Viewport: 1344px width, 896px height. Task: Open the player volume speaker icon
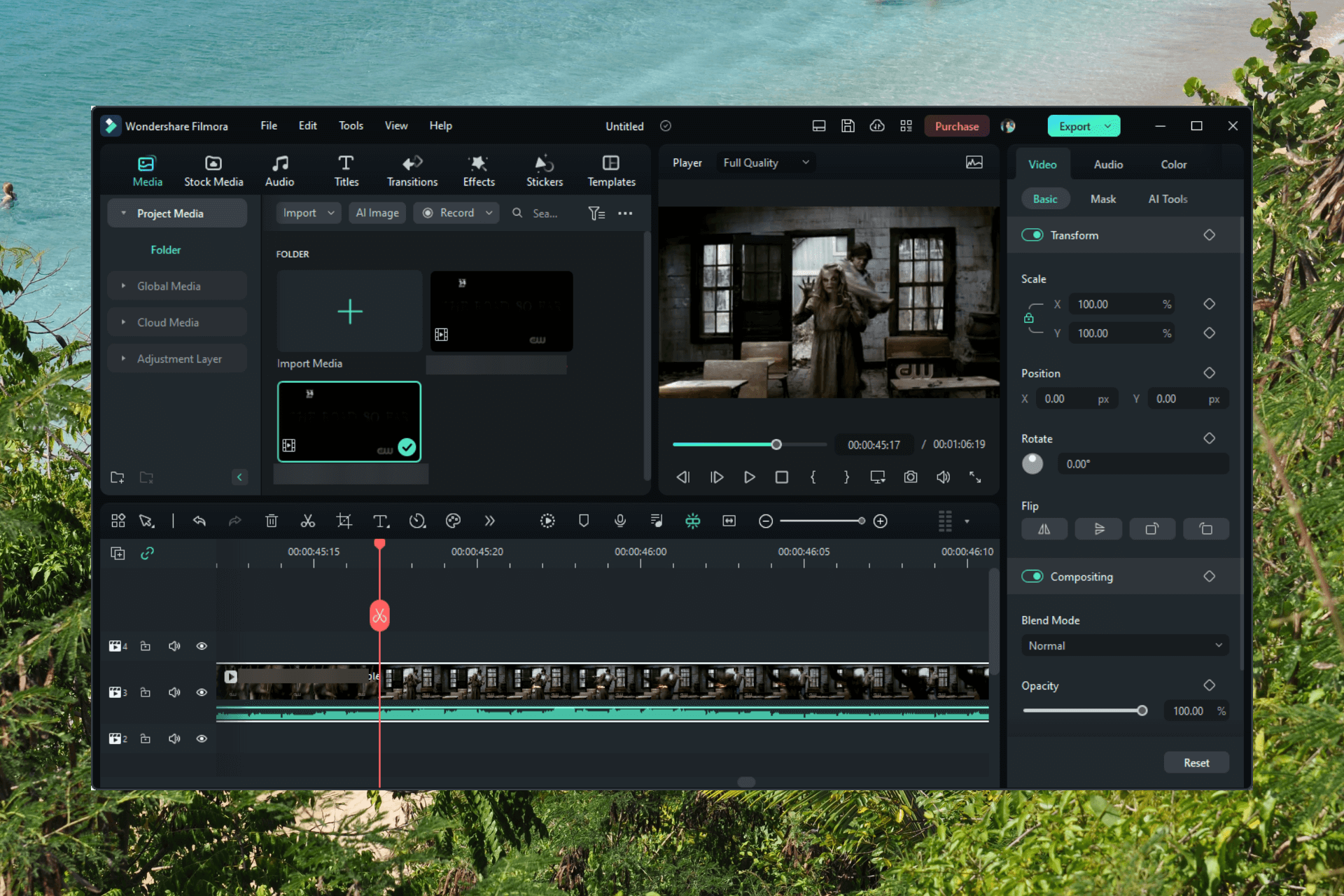click(943, 477)
